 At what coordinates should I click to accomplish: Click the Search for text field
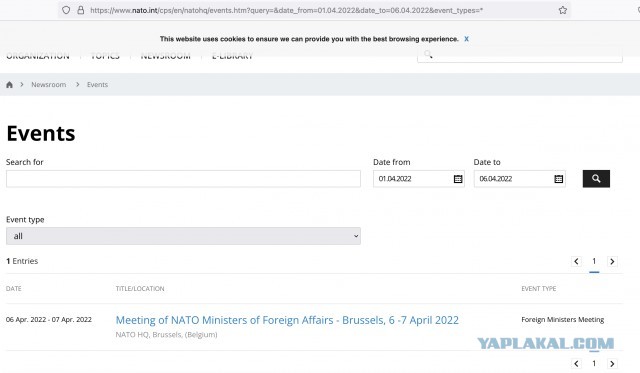tap(183, 179)
